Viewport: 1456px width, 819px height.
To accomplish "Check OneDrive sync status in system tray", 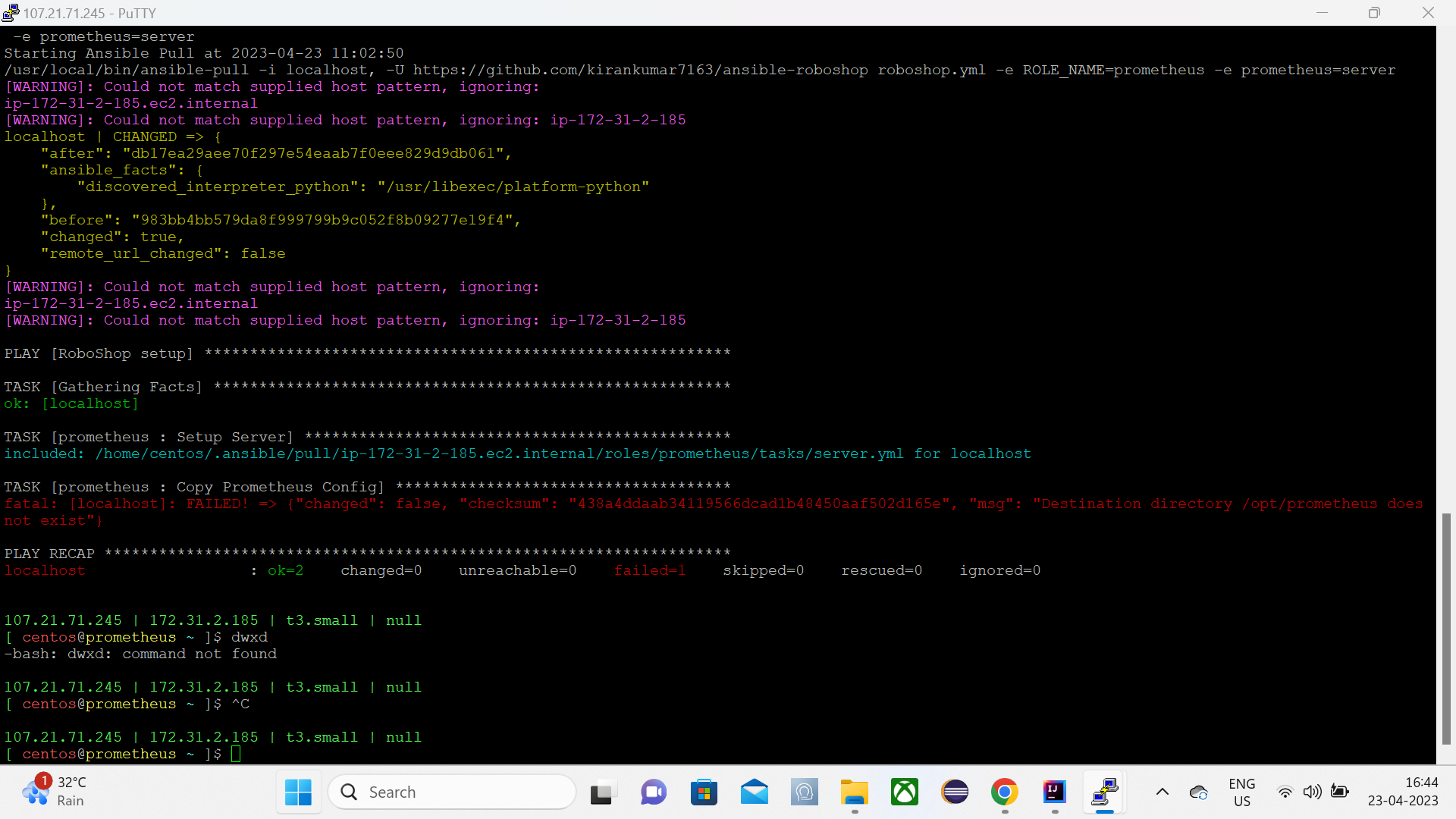I will tap(1198, 792).
